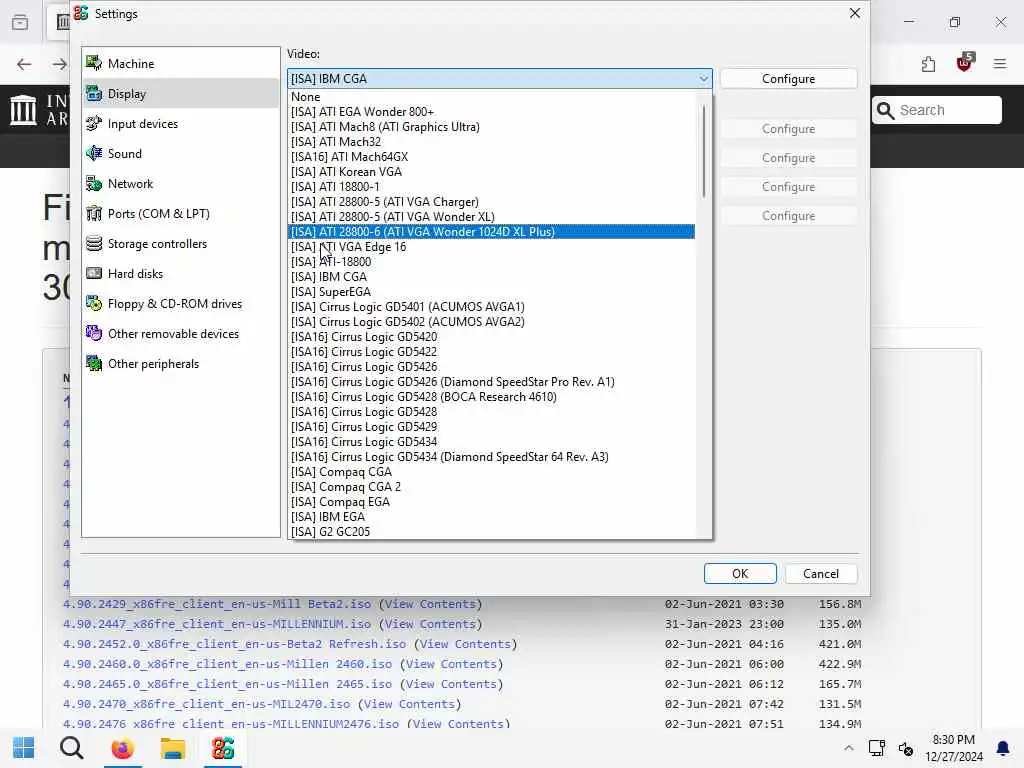Viewport: 1024px width, 768px height.
Task: Select the Machine category icon
Action: coord(94,63)
